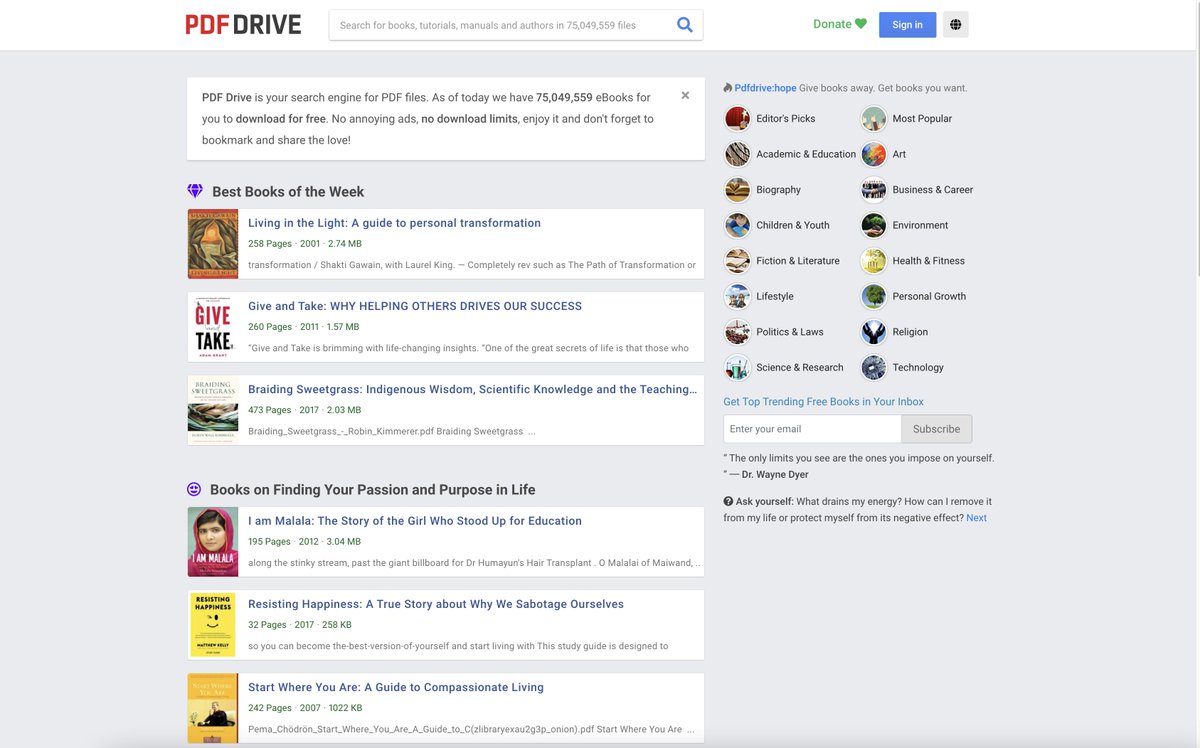The width and height of the screenshot is (1200, 748).
Task: Click the Subscribe button
Action: 936,429
